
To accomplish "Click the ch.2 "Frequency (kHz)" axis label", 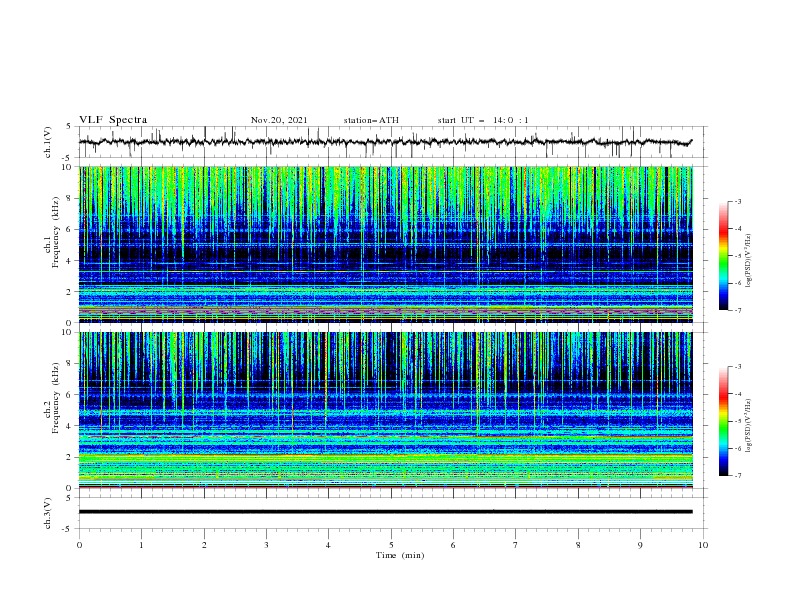I will 56,396.
